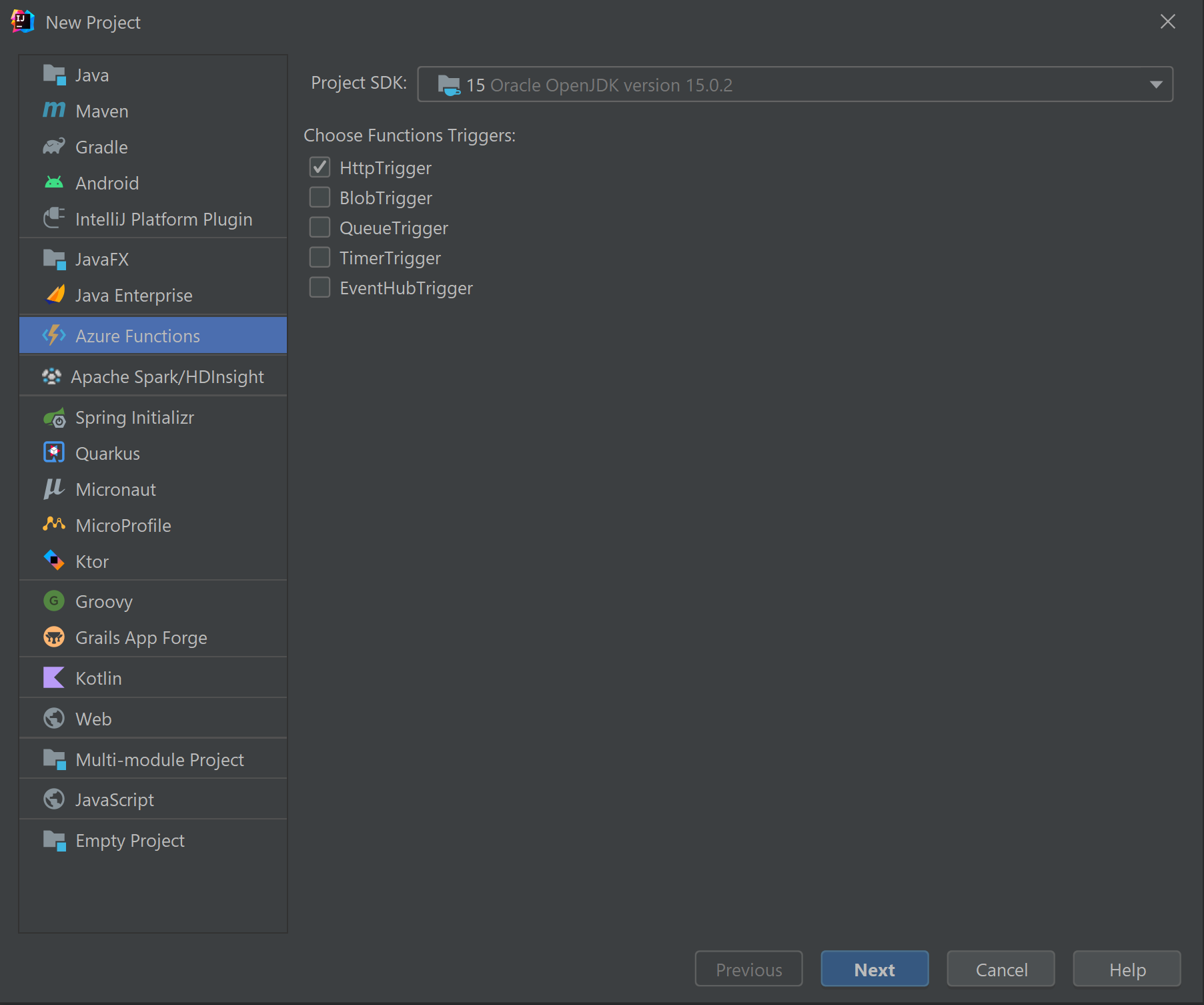The height and width of the screenshot is (1005, 1204).
Task: Select the JavaScript project type
Action: point(153,799)
